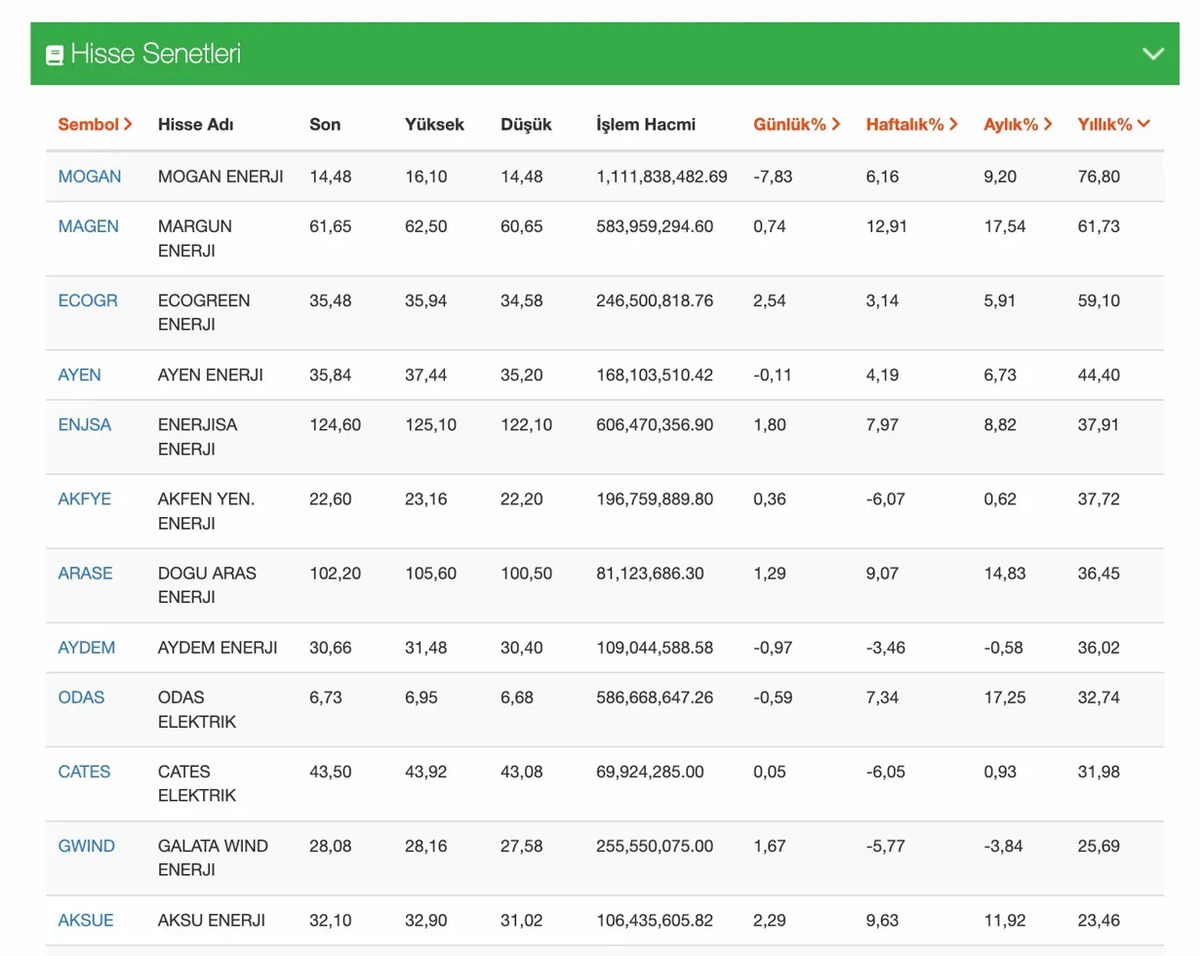Select the MARGUN ENERJI name cell
This screenshot has height=956, width=1200.
(x=195, y=239)
